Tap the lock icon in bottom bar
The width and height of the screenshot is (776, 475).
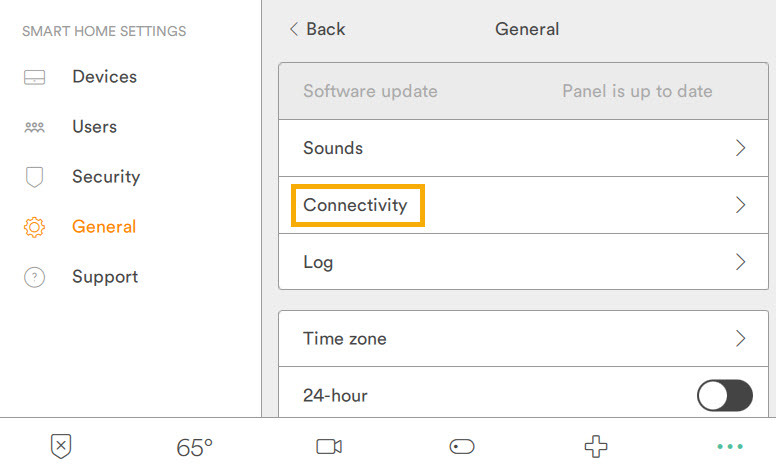coord(462,447)
